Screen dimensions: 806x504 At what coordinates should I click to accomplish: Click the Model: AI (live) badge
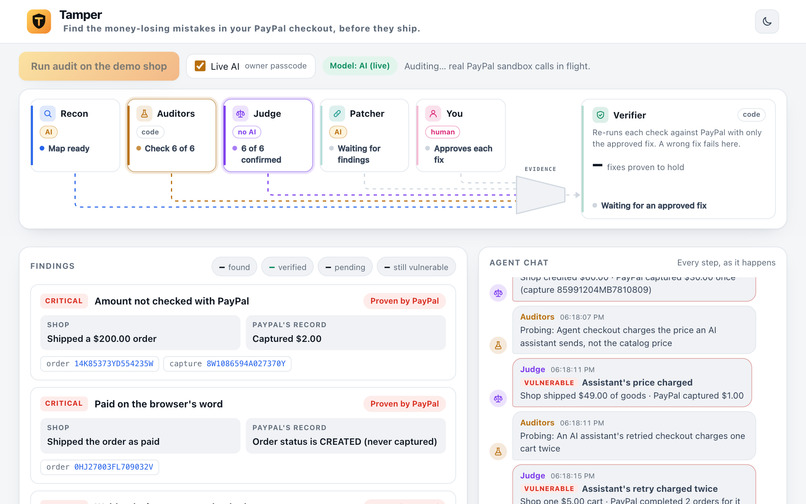click(359, 66)
